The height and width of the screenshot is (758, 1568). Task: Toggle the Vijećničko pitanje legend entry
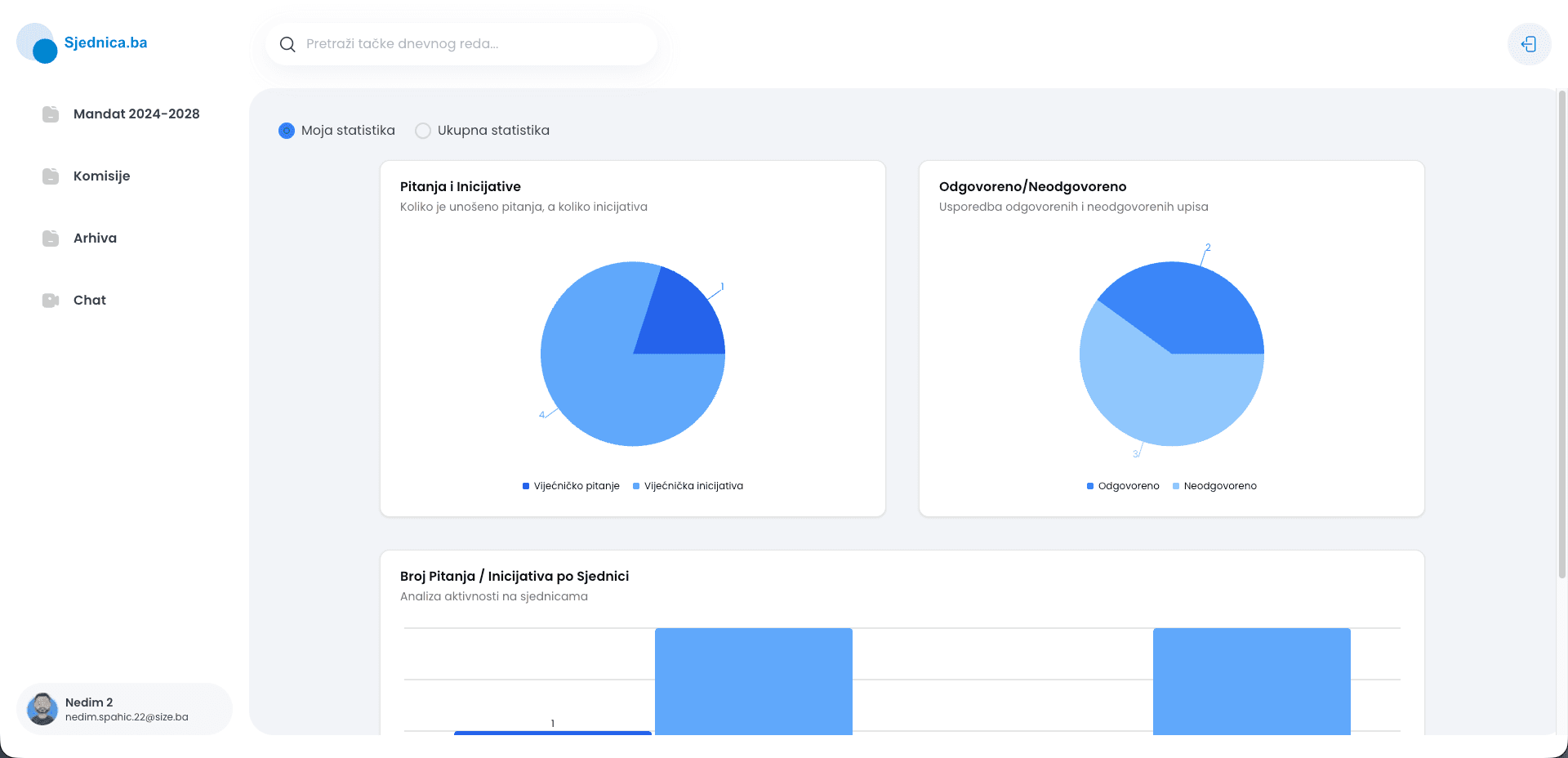pyautogui.click(x=570, y=486)
